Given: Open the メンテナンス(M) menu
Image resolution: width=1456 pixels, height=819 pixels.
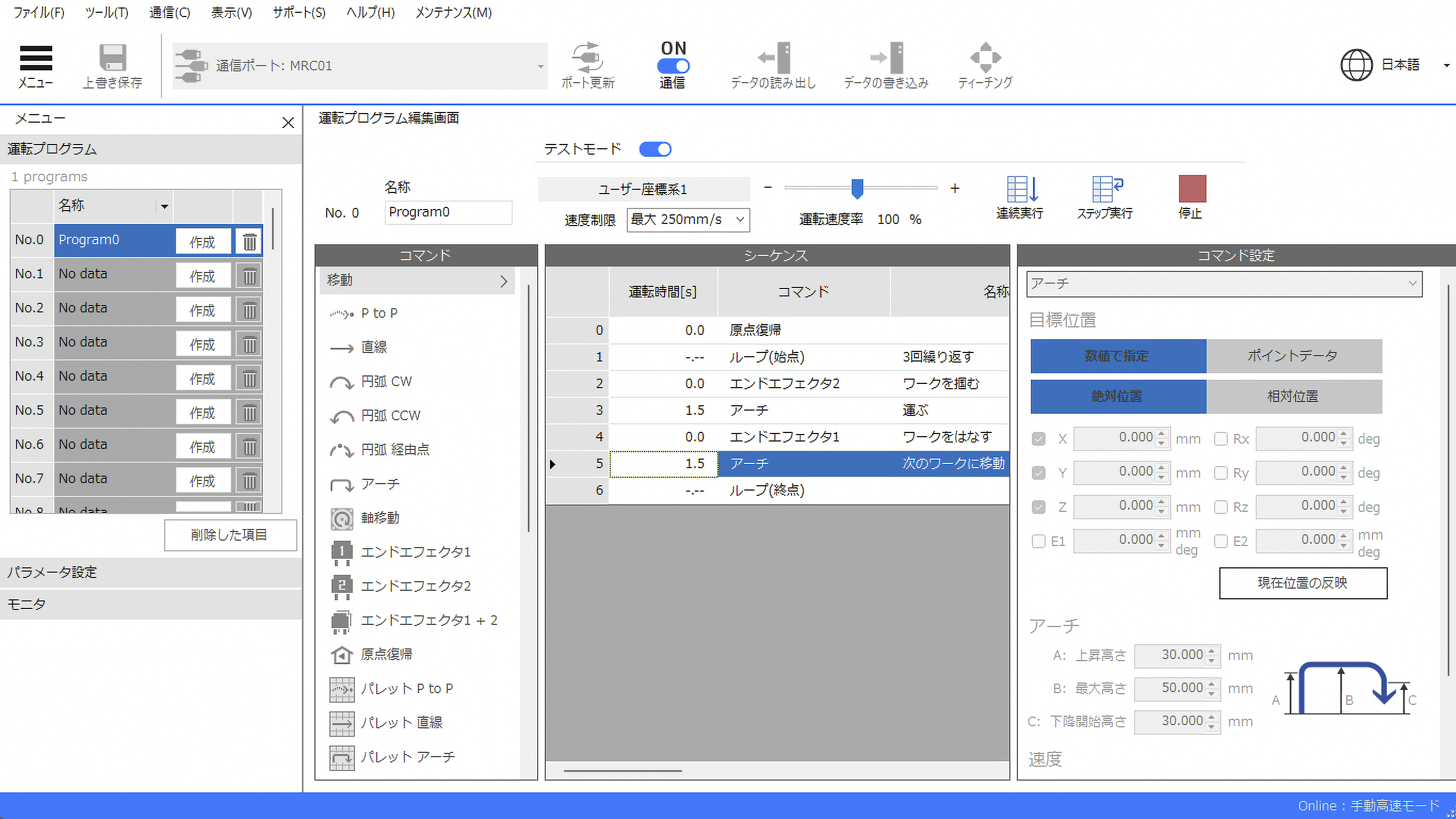Looking at the screenshot, I should (454, 12).
